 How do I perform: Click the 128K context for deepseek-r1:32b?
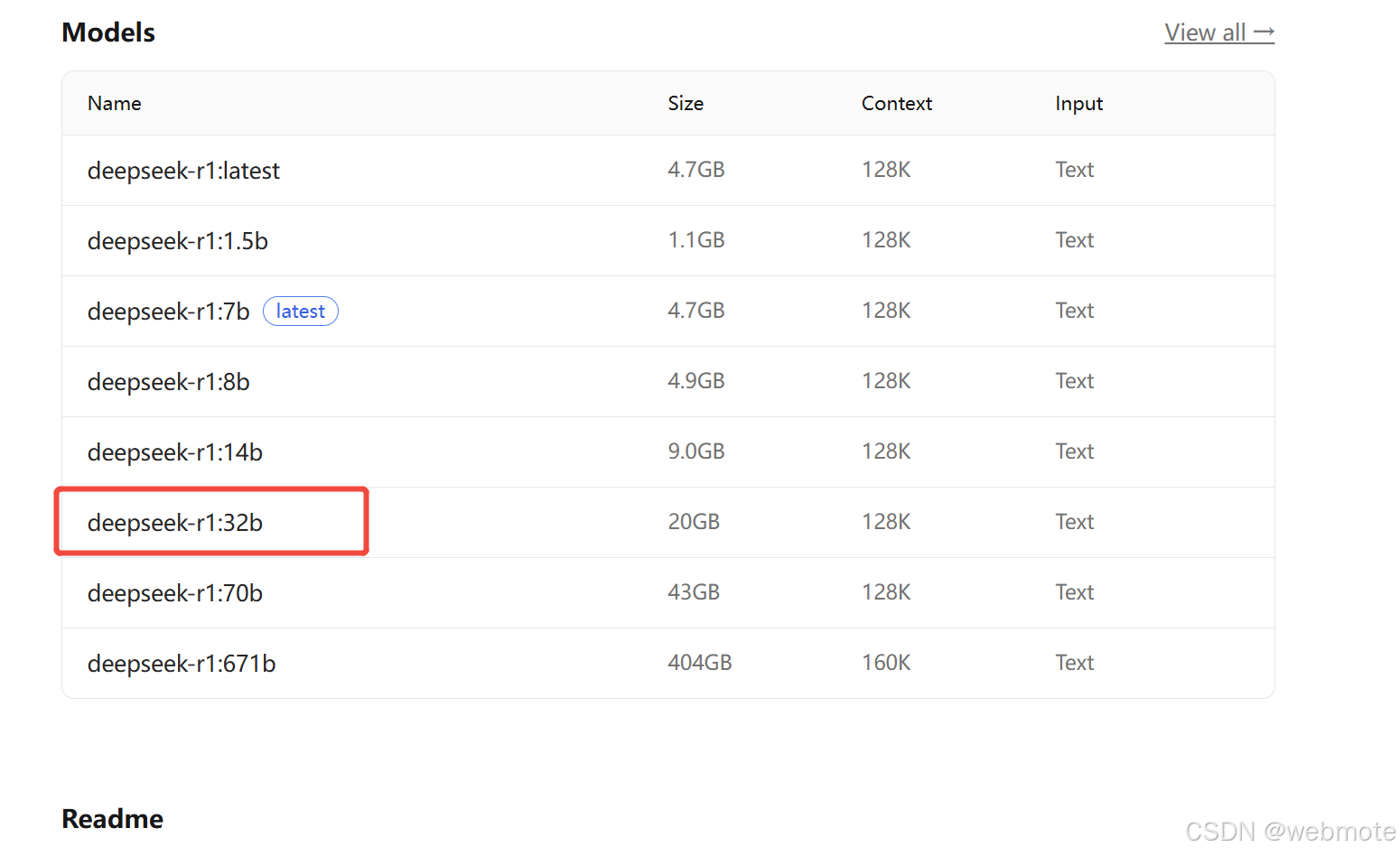tap(886, 522)
